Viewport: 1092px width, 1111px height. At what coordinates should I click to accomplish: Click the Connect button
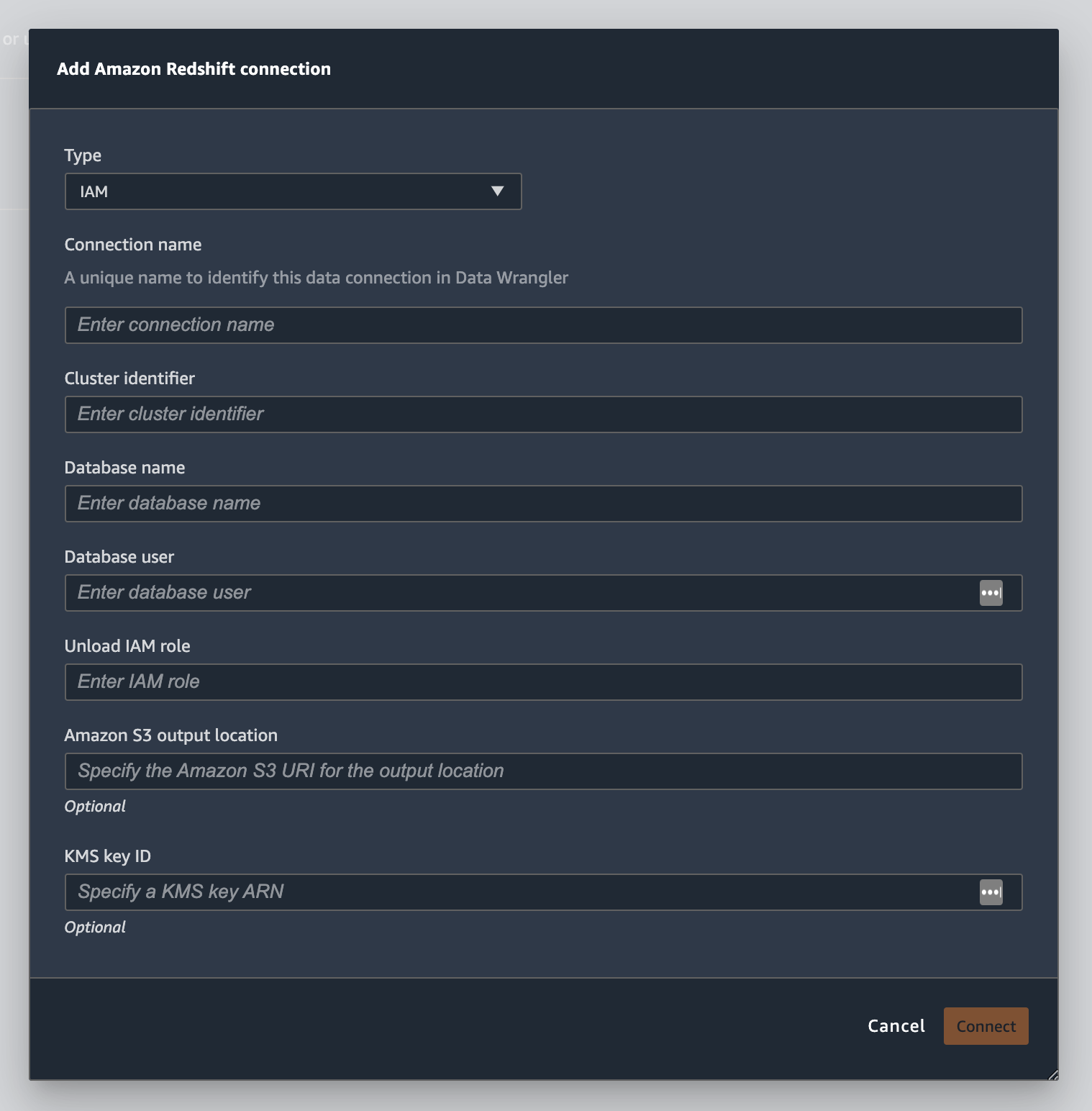[986, 1026]
